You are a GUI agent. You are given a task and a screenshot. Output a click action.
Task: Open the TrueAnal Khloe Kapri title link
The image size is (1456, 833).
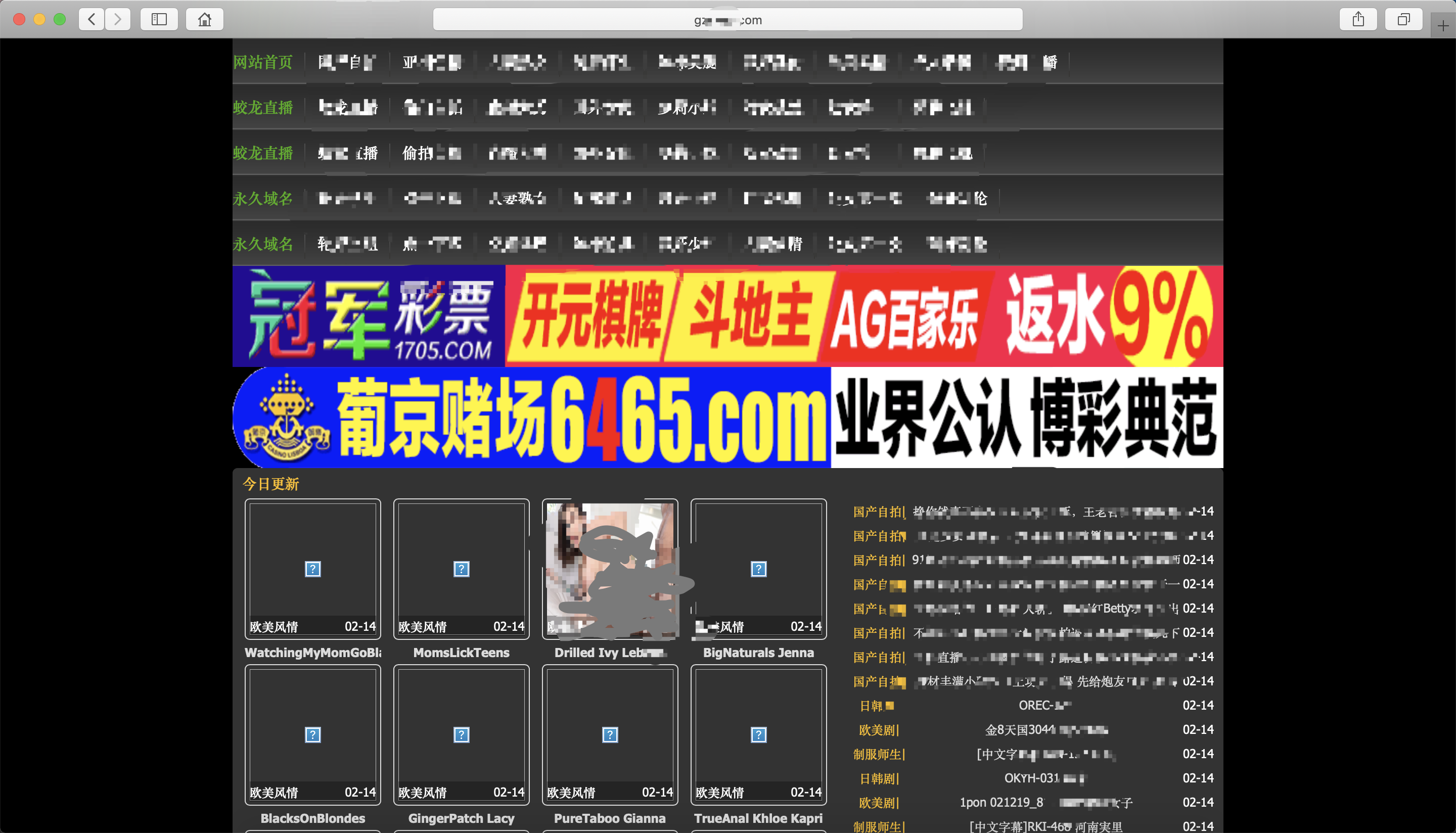click(x=759, y=819)
